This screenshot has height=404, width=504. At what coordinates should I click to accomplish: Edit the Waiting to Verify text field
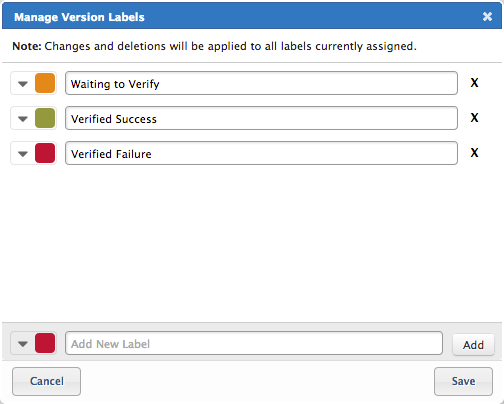[x=261, y=83]
